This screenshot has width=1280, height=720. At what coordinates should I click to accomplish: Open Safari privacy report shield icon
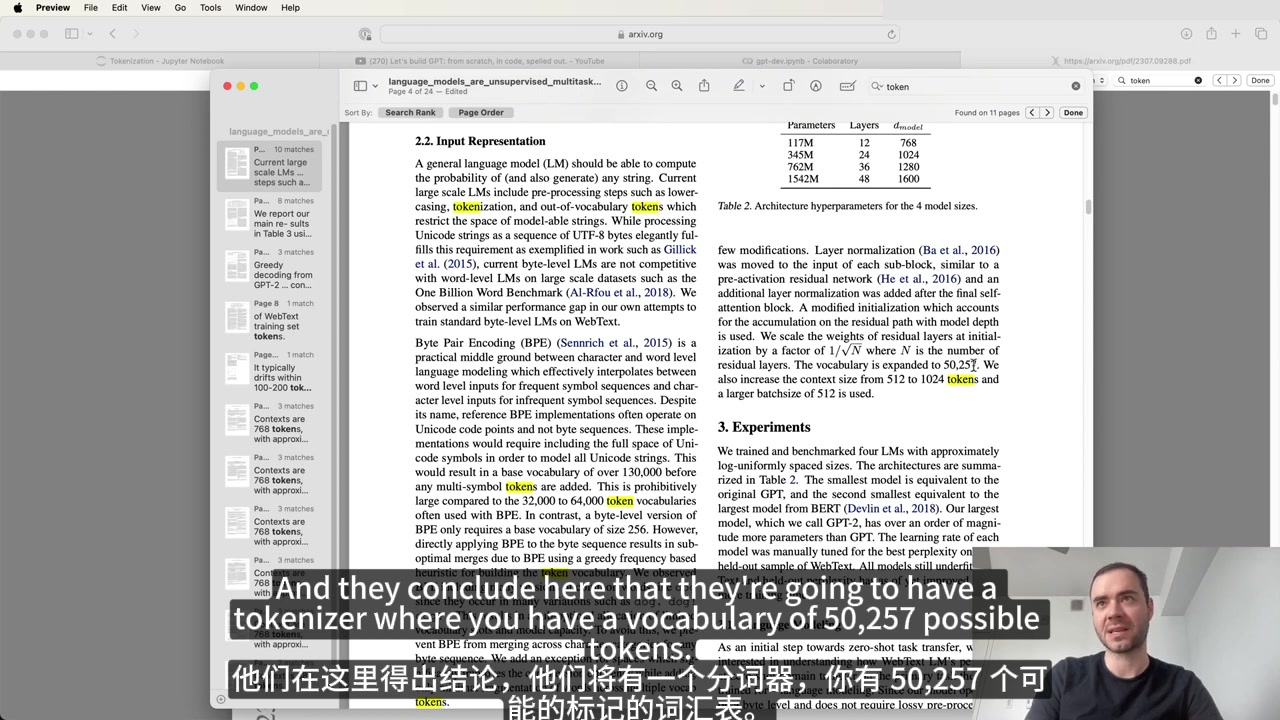[x=365, y=34]
